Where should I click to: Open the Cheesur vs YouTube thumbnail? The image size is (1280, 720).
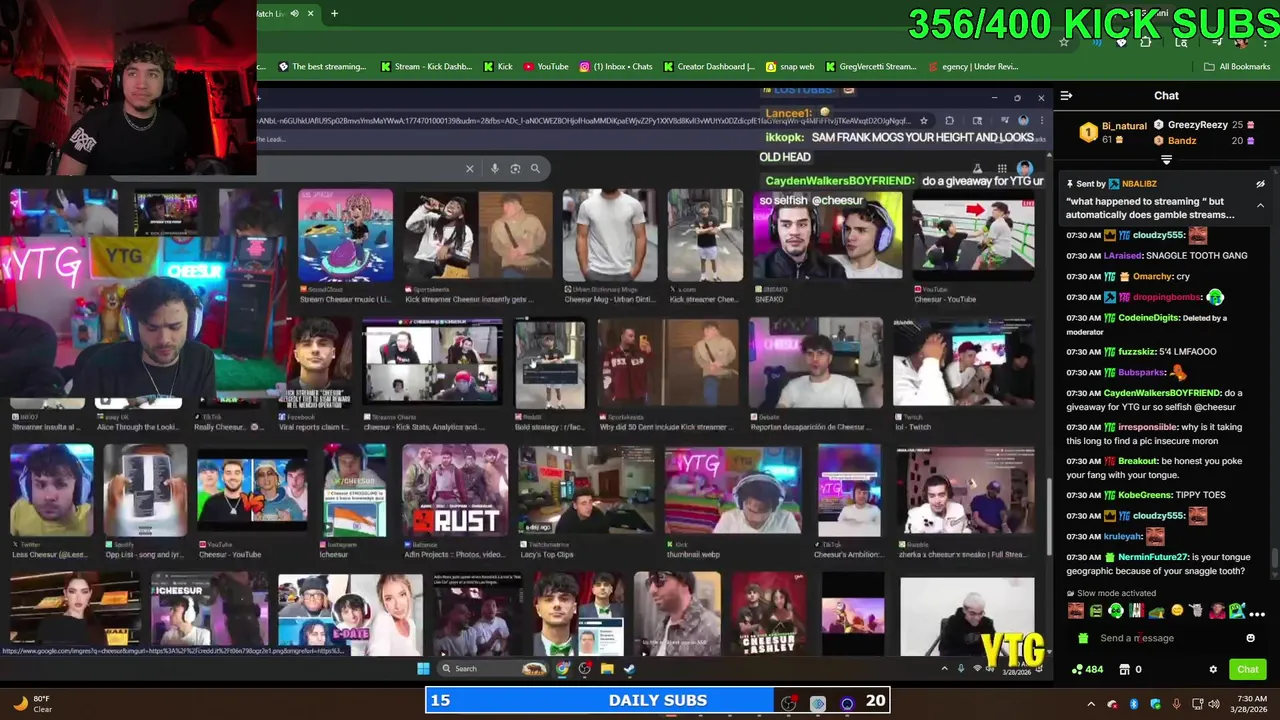[x=252, y=490]
